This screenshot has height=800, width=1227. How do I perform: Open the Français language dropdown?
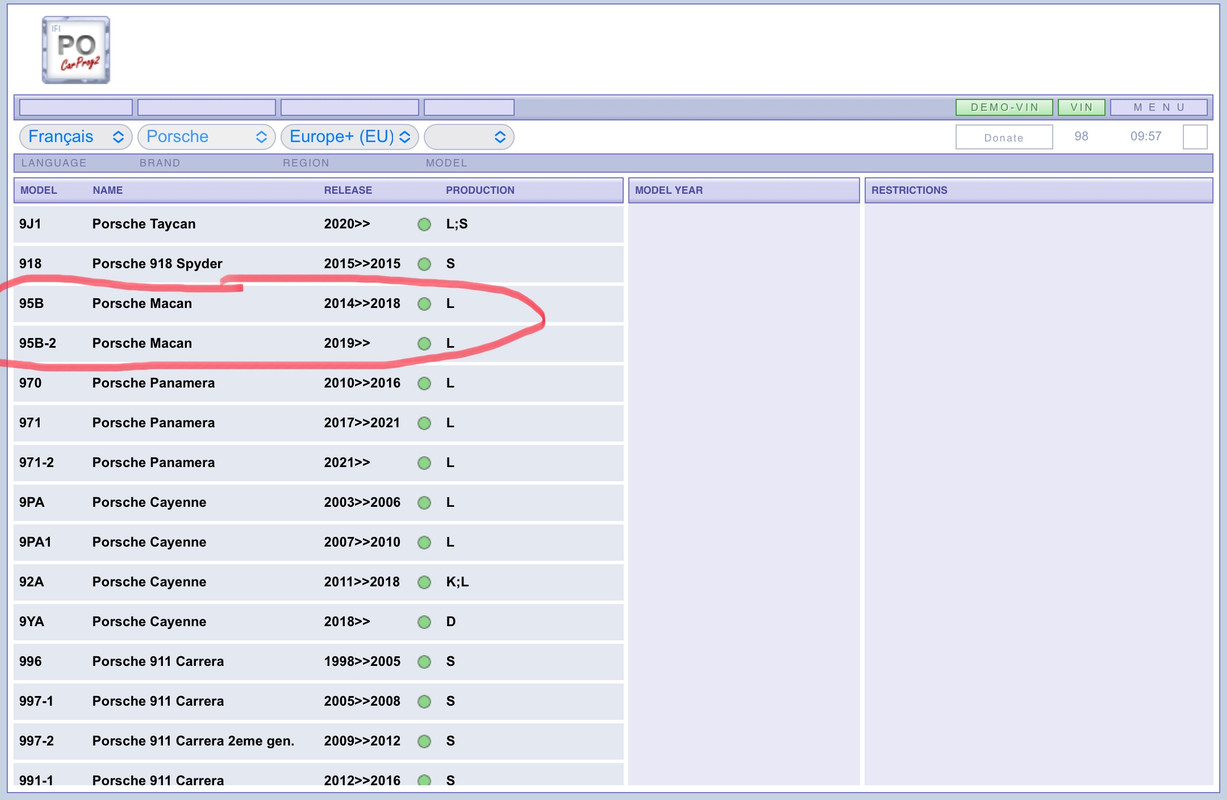76,137
